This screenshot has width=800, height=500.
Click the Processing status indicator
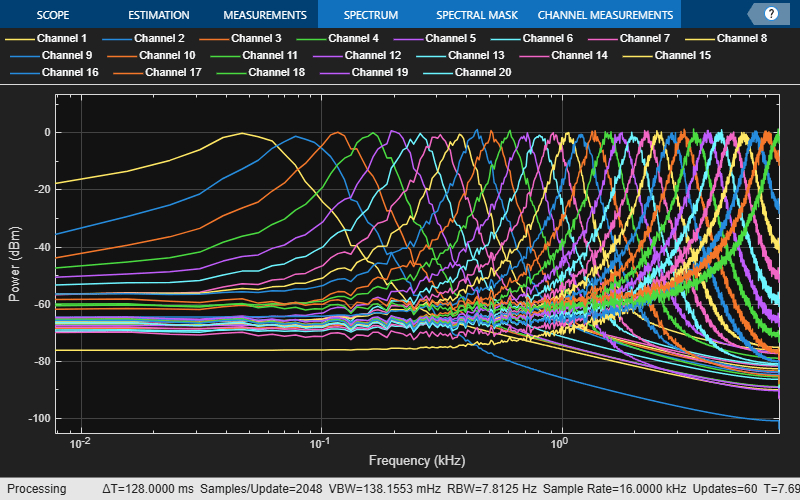point(37,489)
